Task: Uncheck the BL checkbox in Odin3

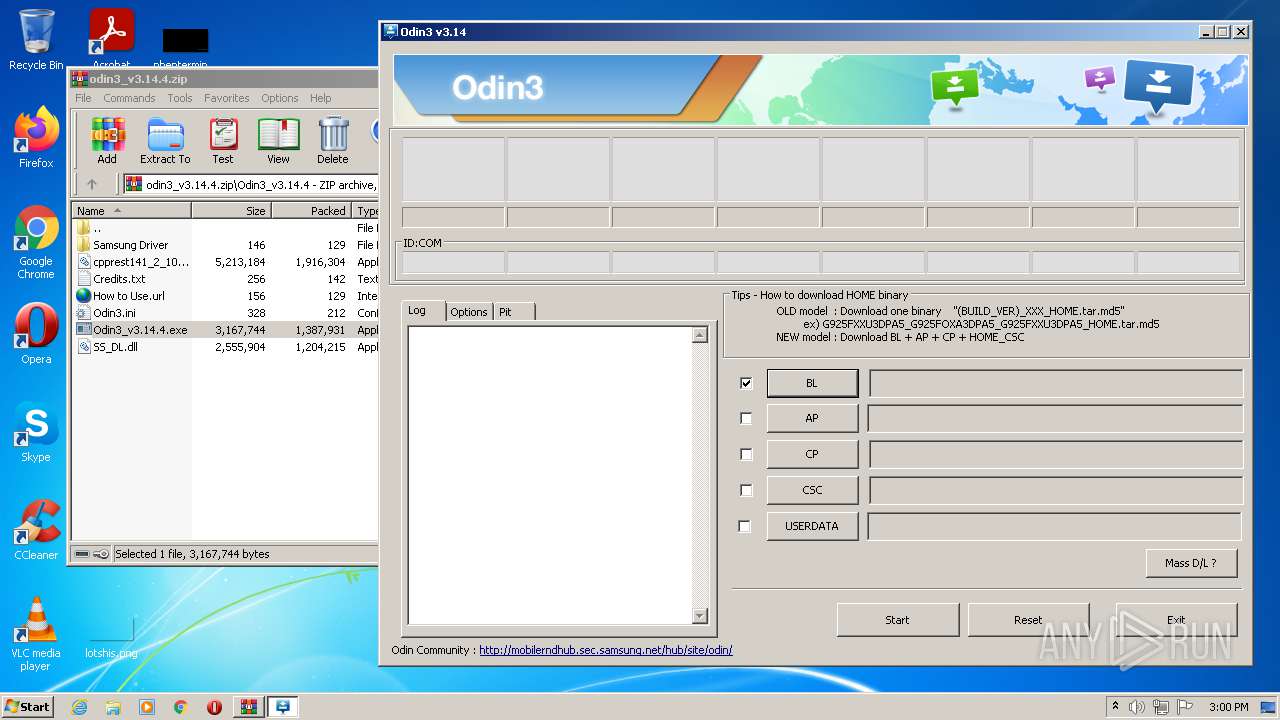Action: pos(746,383)
